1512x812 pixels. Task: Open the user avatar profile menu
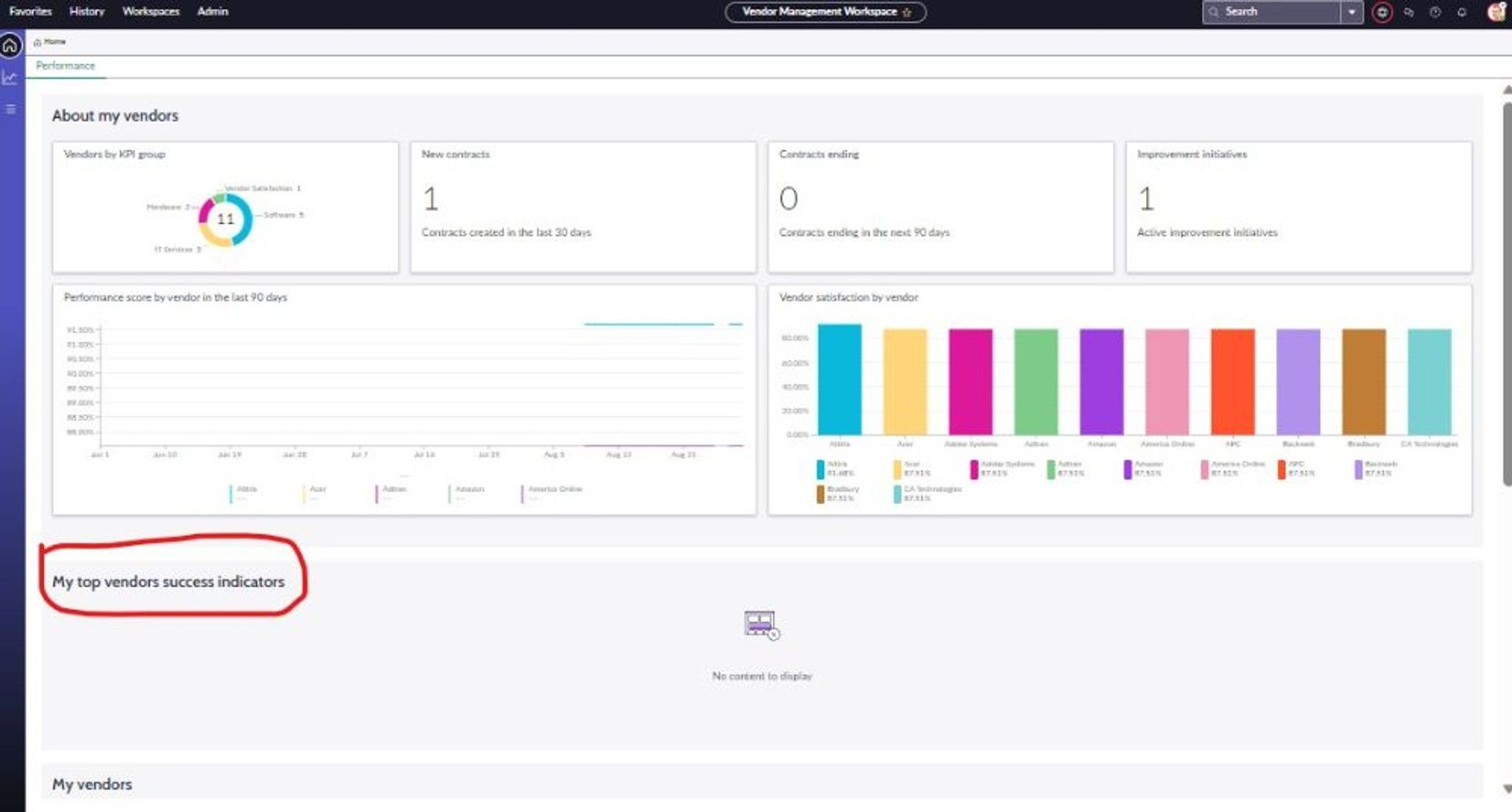tap(1496, 12)
